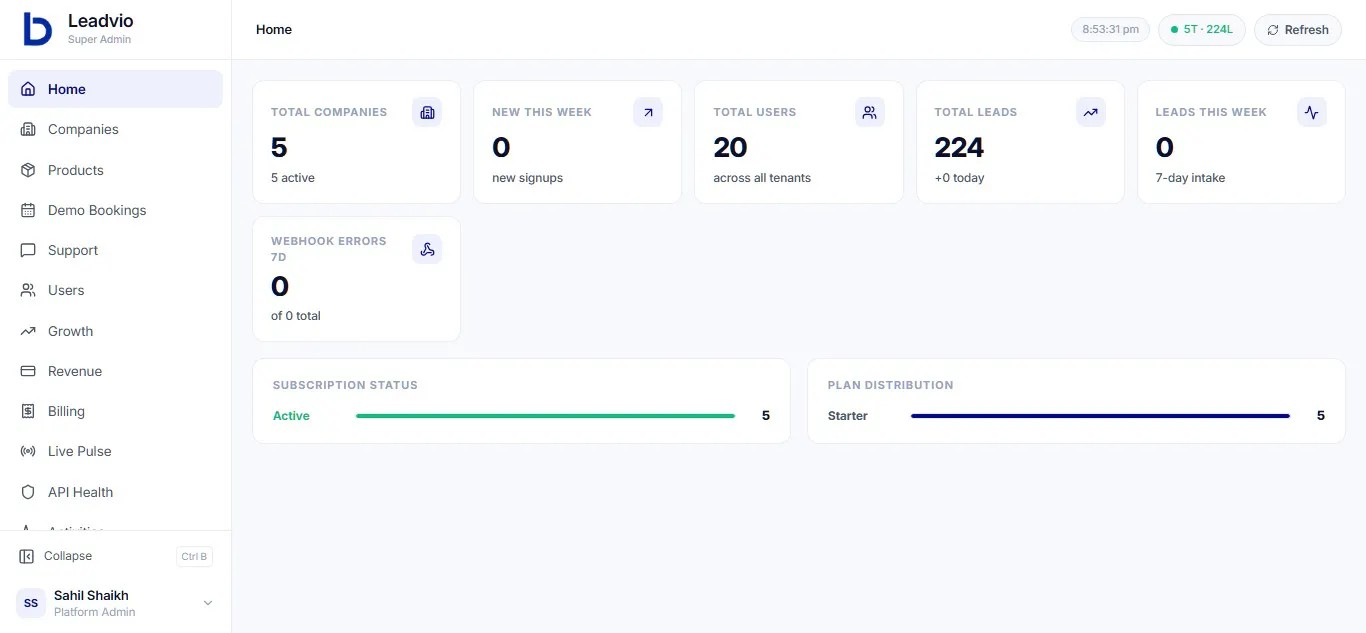The height and width of the screenshot is (633, 1366).
Task: Click the '5 active' text
Action: pyautogui.click(x=293, y=178)
